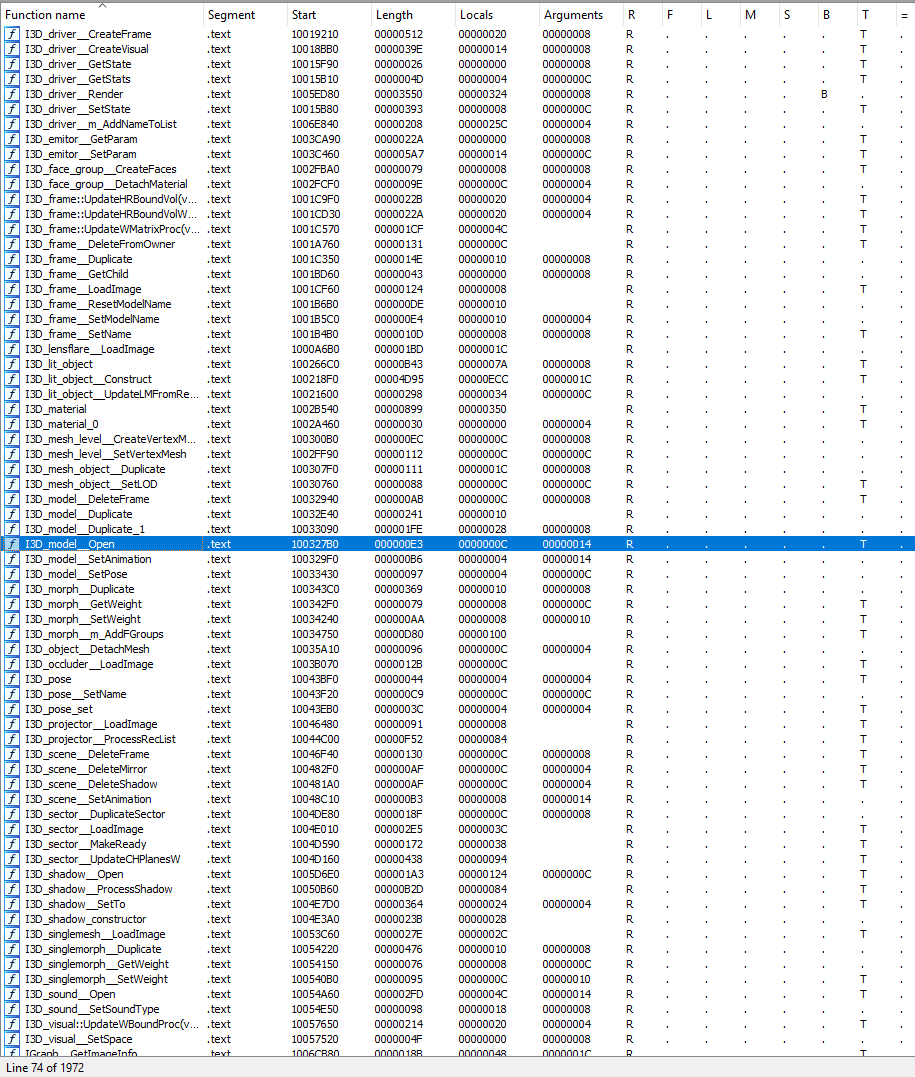Click the Locals column header
The width and height of the screenshot is (915, 1077).
point(476,15)
